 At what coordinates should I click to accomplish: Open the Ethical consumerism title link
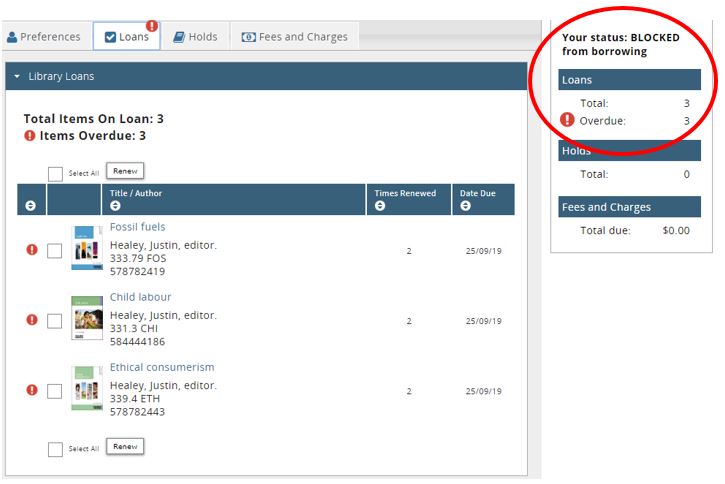point(162,367)
